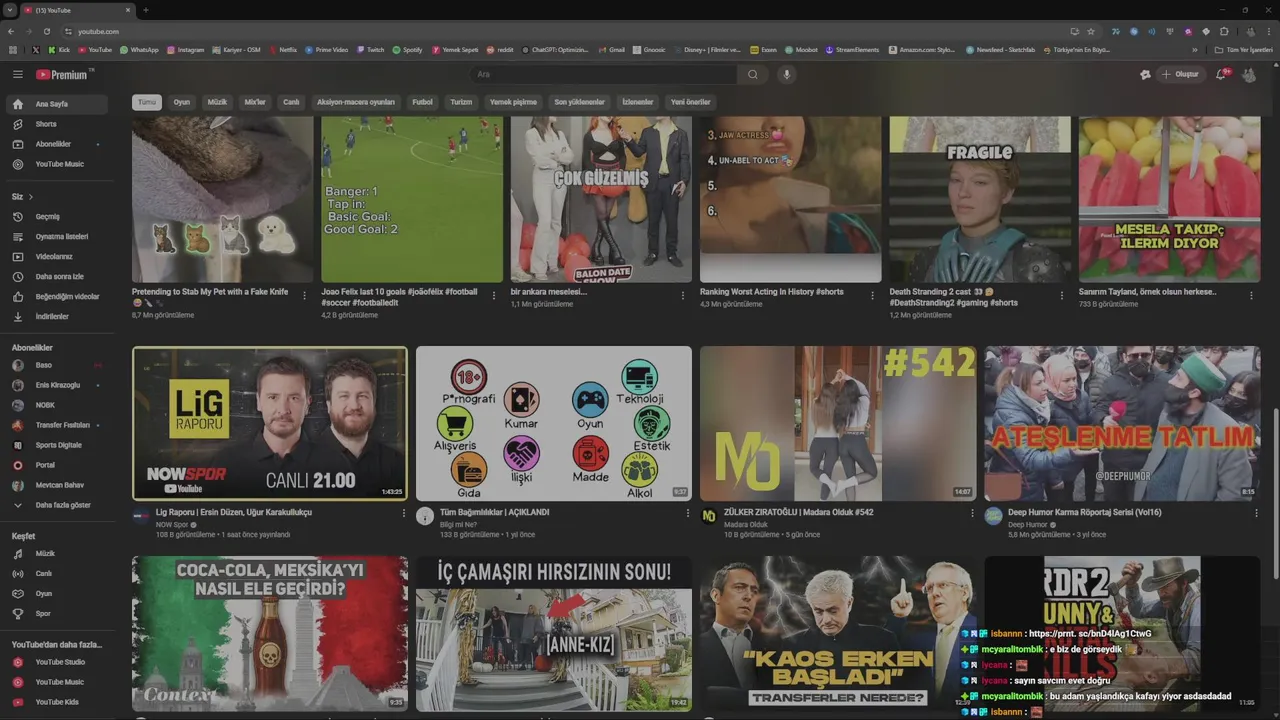The width and height of the screenshot is (1280, 720).
Task: Open Abonelikler in the sidebar
Action: [57, 144]
